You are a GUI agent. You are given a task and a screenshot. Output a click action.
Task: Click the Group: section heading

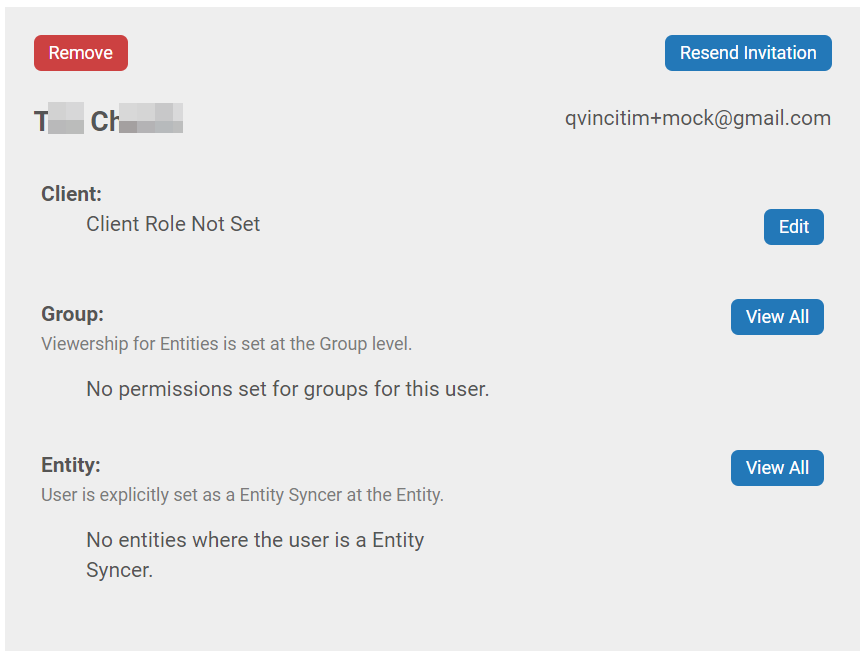point(72,314)
